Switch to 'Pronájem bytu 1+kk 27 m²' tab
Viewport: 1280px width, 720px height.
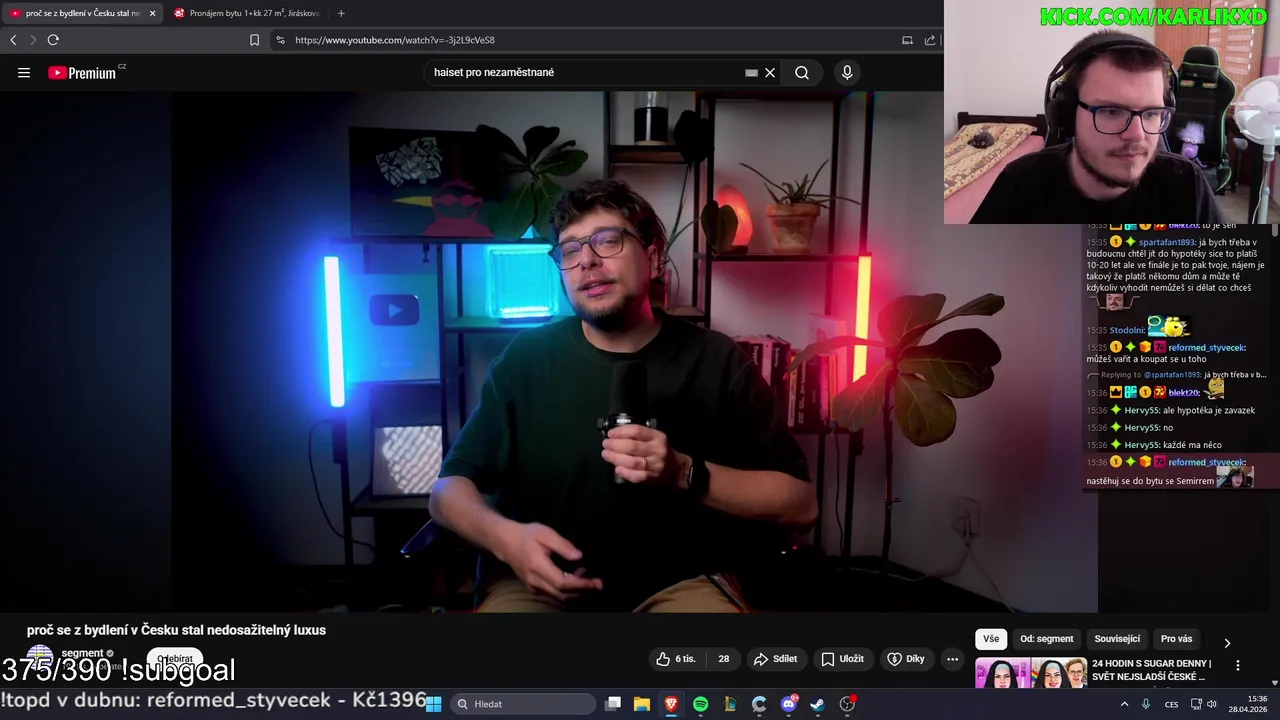click(246, 13)
